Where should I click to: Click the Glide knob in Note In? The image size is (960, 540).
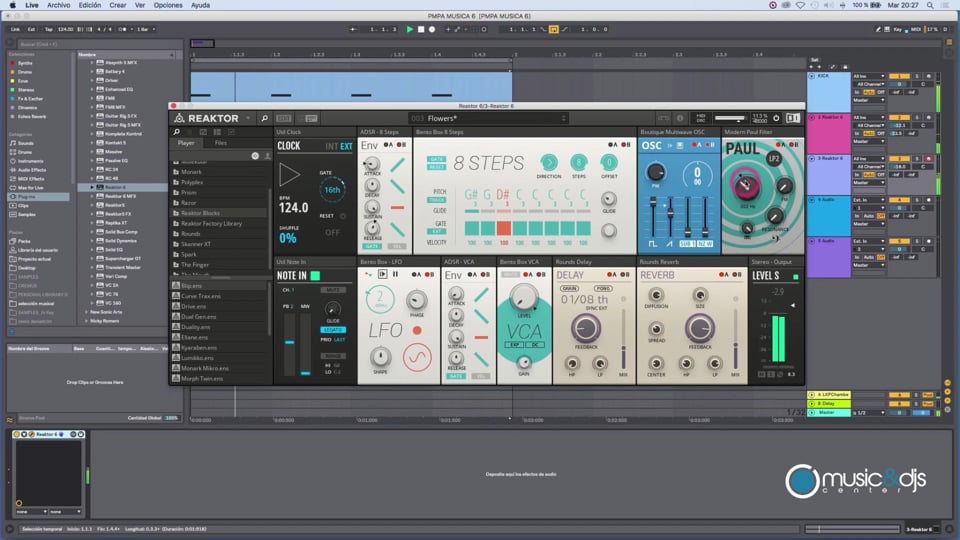coord(332,309)
